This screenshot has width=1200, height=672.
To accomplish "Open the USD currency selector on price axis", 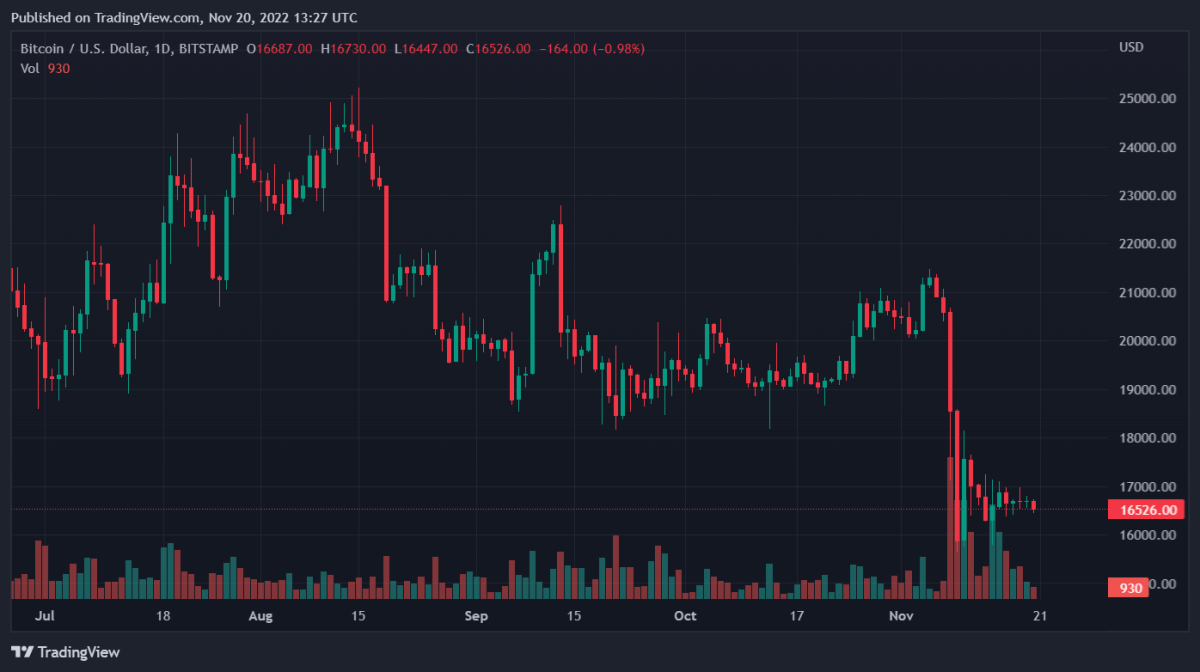I will 1131,47.
